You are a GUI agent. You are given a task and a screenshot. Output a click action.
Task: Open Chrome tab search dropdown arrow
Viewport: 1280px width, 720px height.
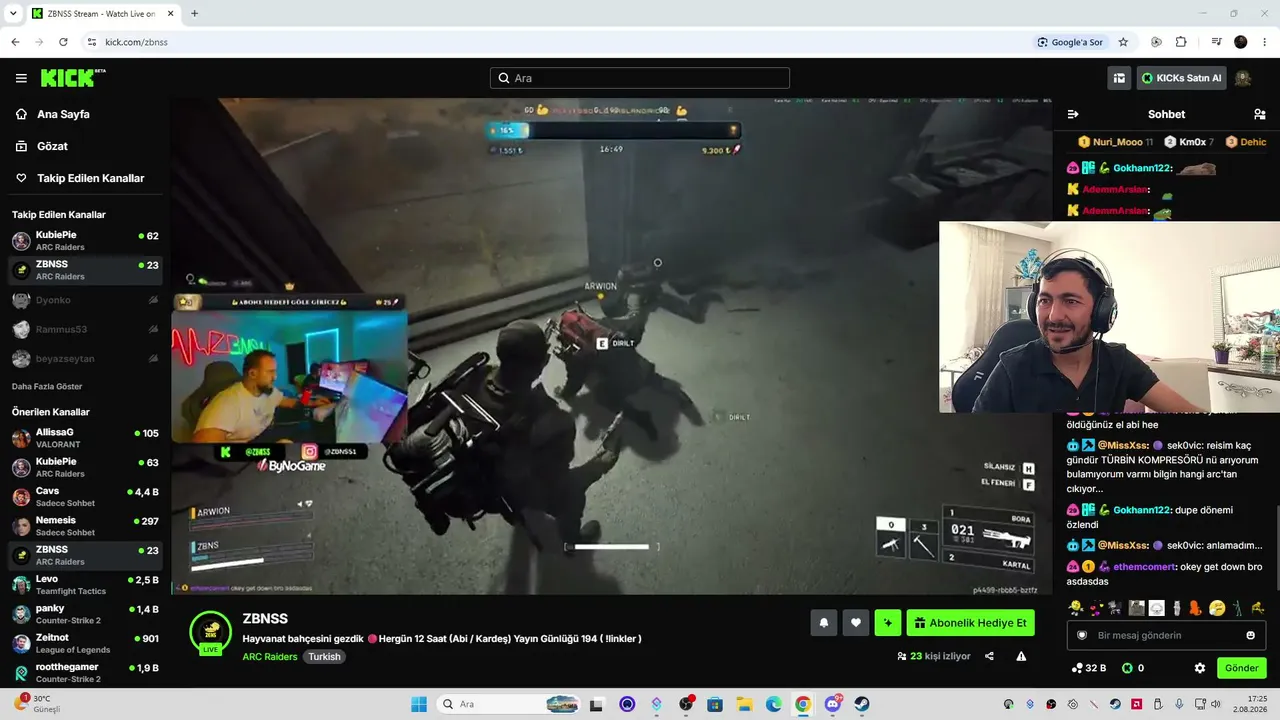pyautogui.click(x=13, y=14)
